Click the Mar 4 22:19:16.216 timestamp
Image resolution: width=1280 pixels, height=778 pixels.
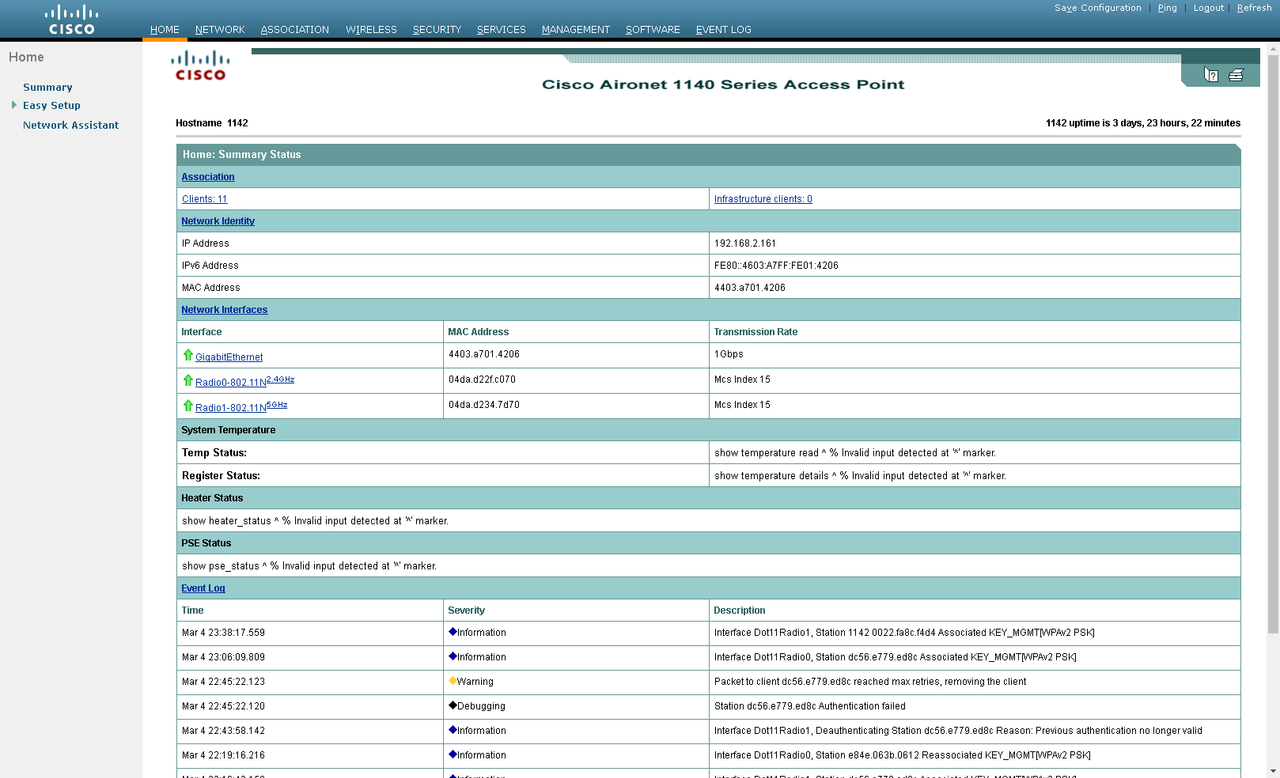(x=224, y=755)
